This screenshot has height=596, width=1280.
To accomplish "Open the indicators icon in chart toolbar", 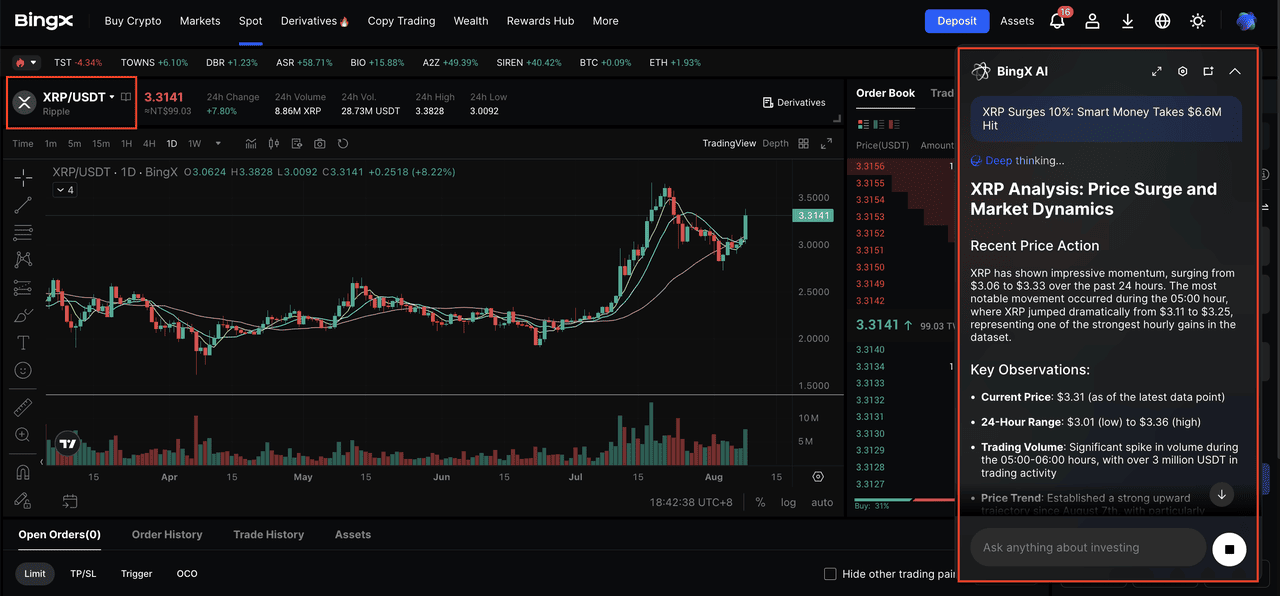I will click(251, 144).
